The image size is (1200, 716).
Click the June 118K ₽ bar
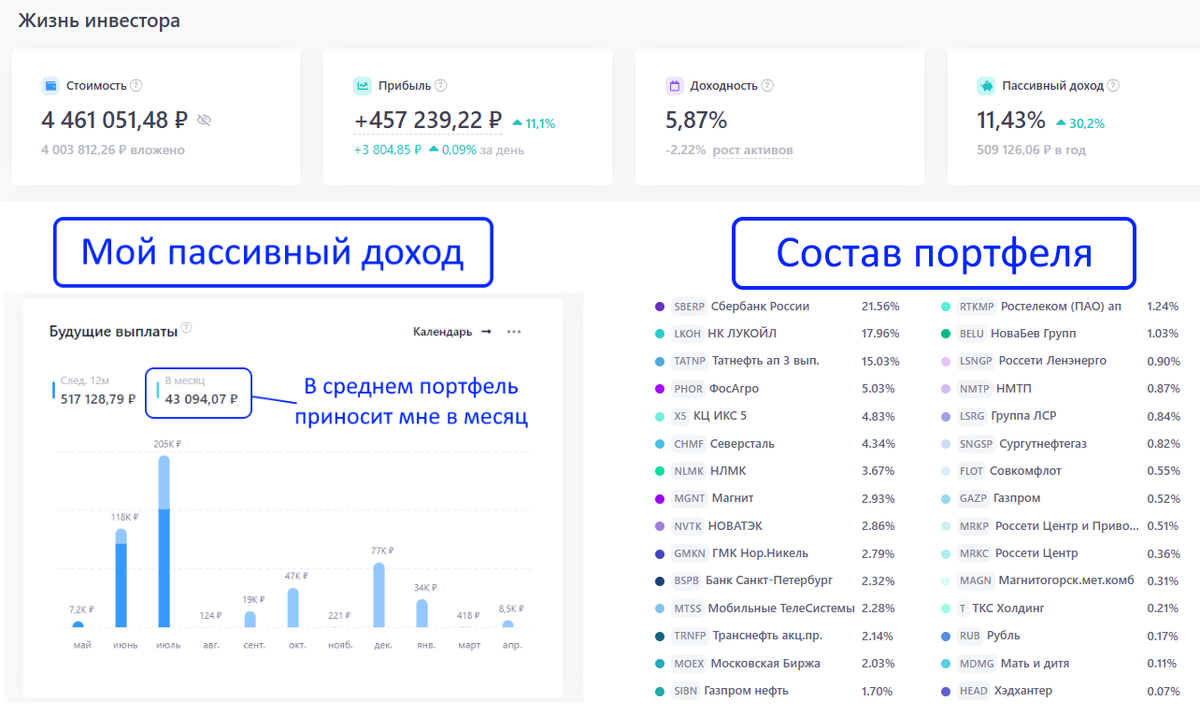(121, 578)
